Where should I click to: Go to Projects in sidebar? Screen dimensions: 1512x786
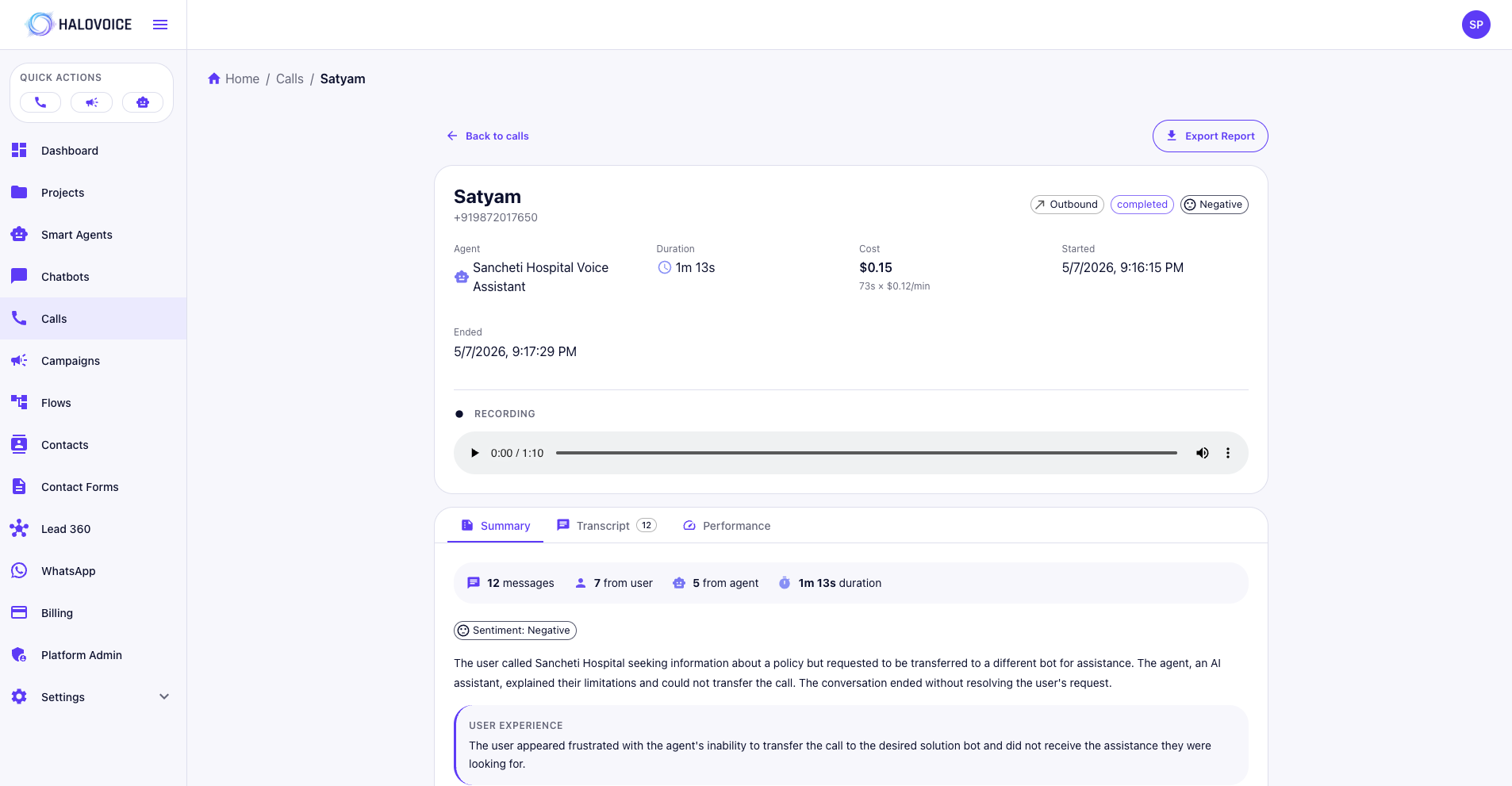coord(93,193)
